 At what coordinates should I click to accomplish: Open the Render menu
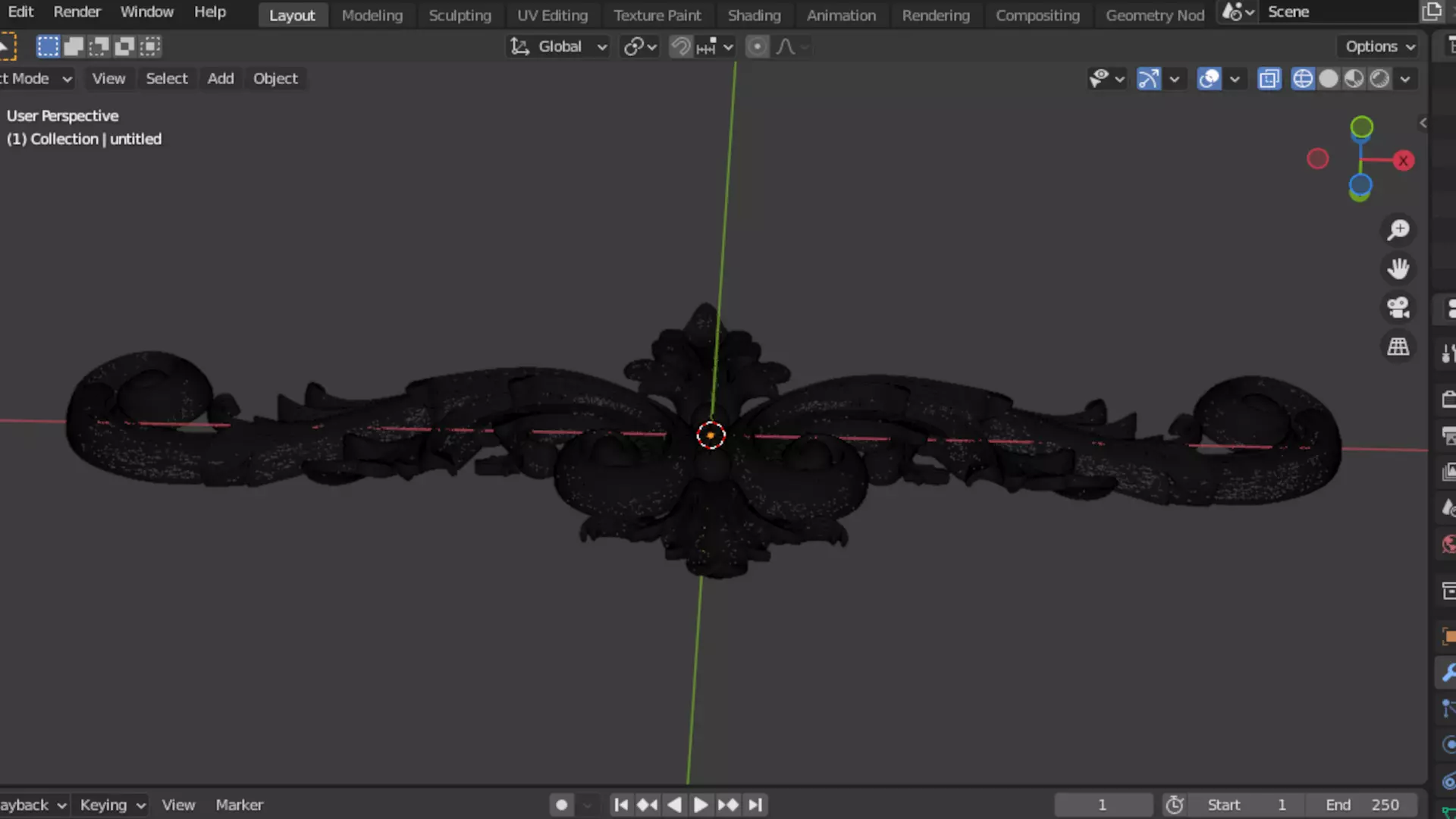pyautogui.click(x=77, y=12)
